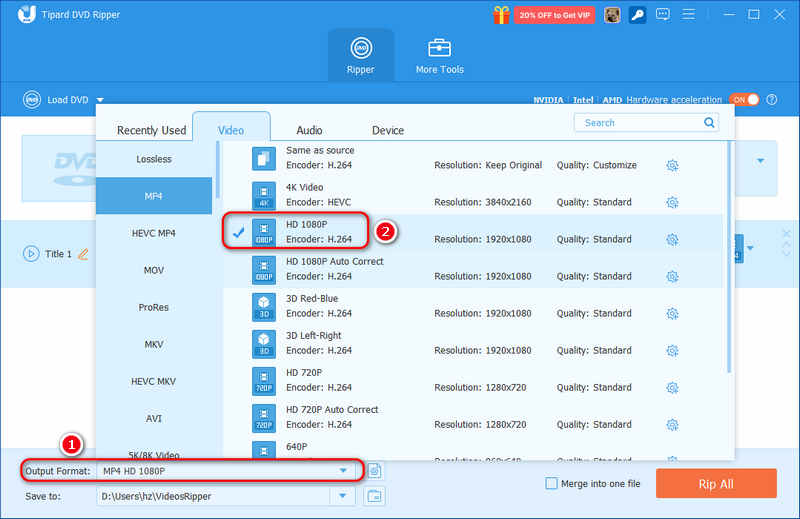The image size is (800, 519).
Task: Open the More Tools toolbox
Action: pyautogui.click(x=439, y=56)
